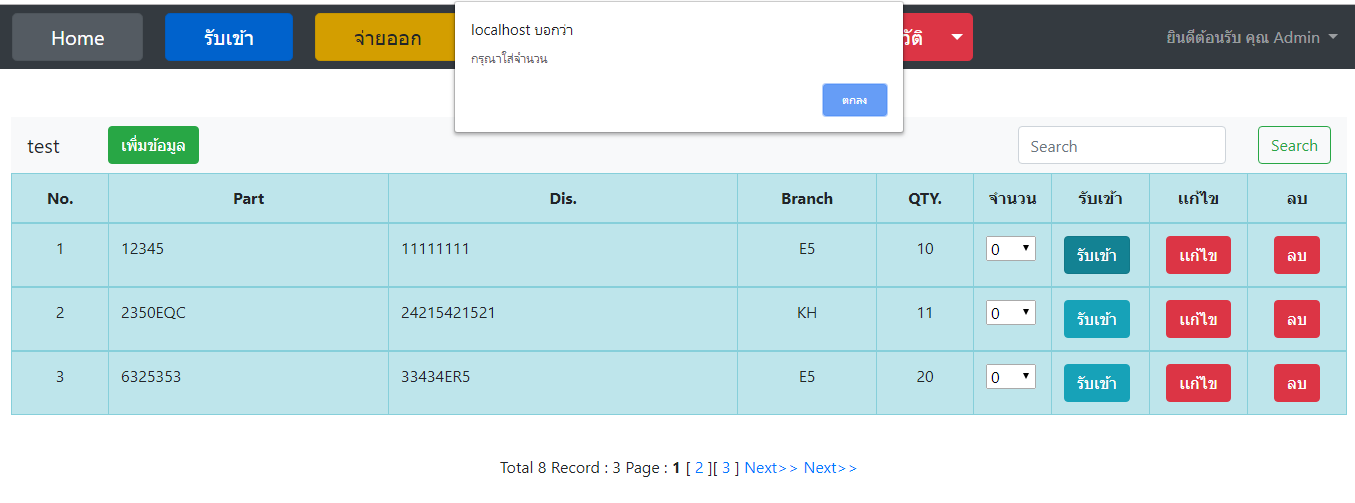This screenshot has height=503, width=1355.
Task: Open quantity dropdown for part 2350EQC
Action: [1010, 314]
